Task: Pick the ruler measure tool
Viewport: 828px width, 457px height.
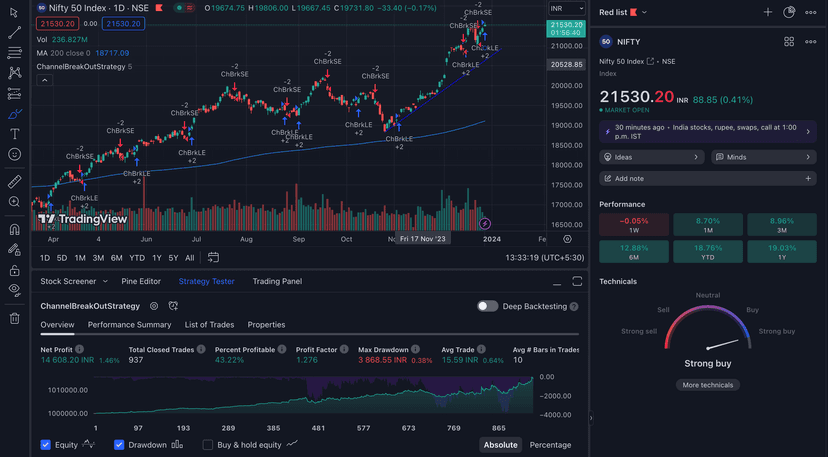Action: pos(14,182)
